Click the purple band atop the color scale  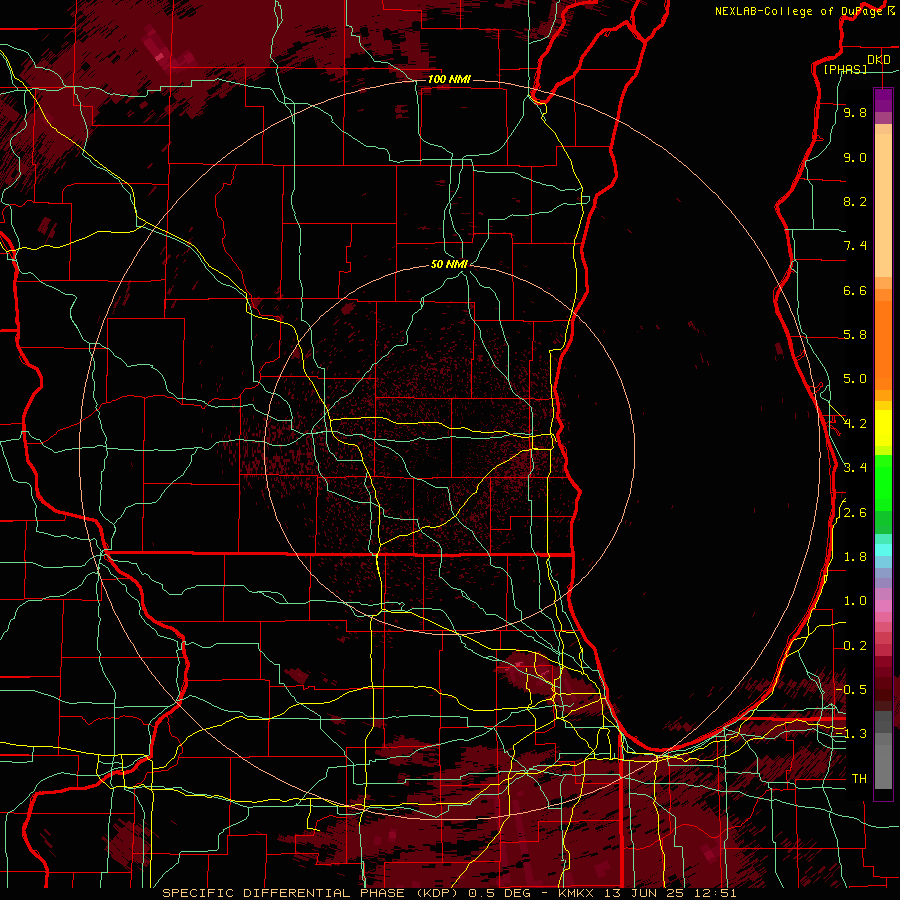pos(883,100)
